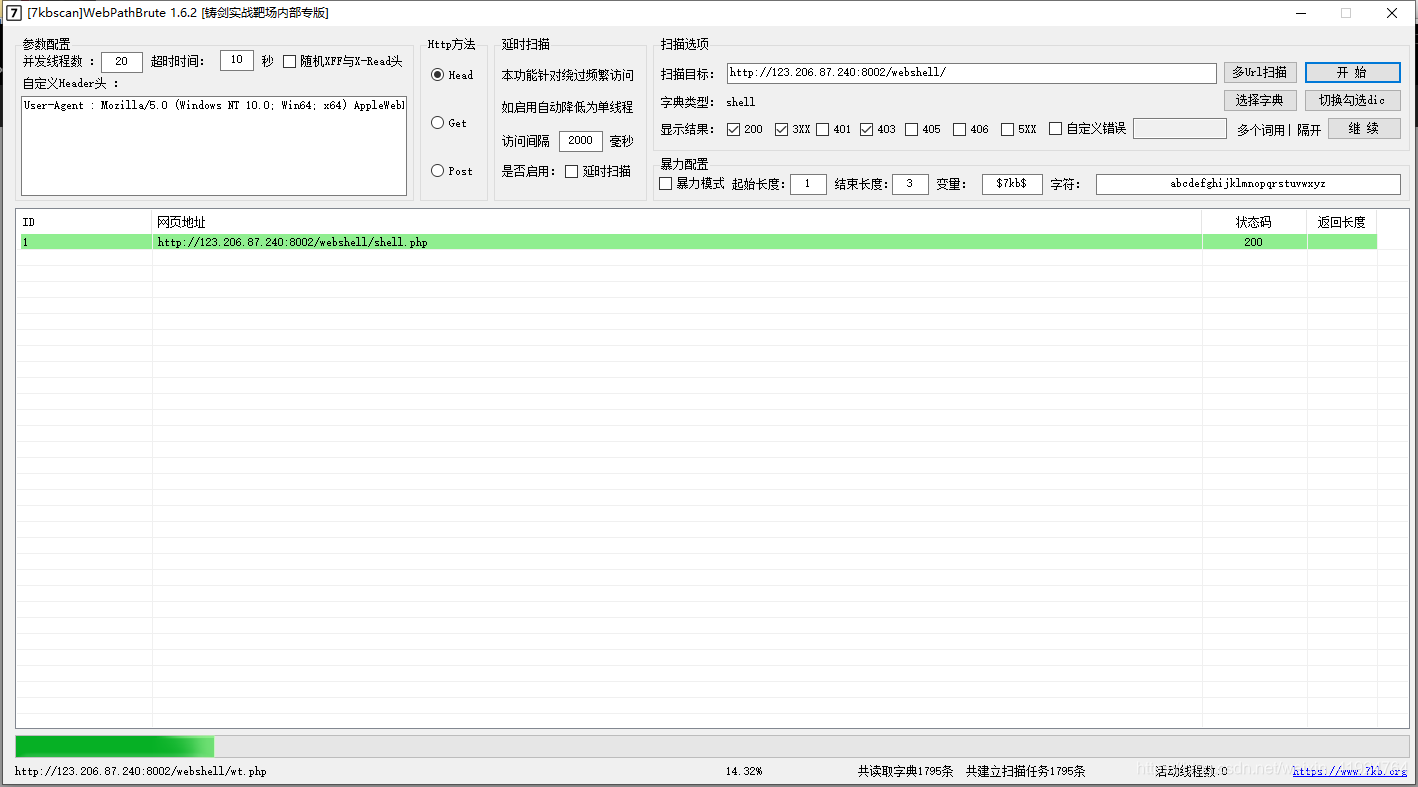Click the 状态码 status code column header
Image resolution: width=1418 pixels, height=787 pixels.
pyautogui.click(x=1254, y=222)
